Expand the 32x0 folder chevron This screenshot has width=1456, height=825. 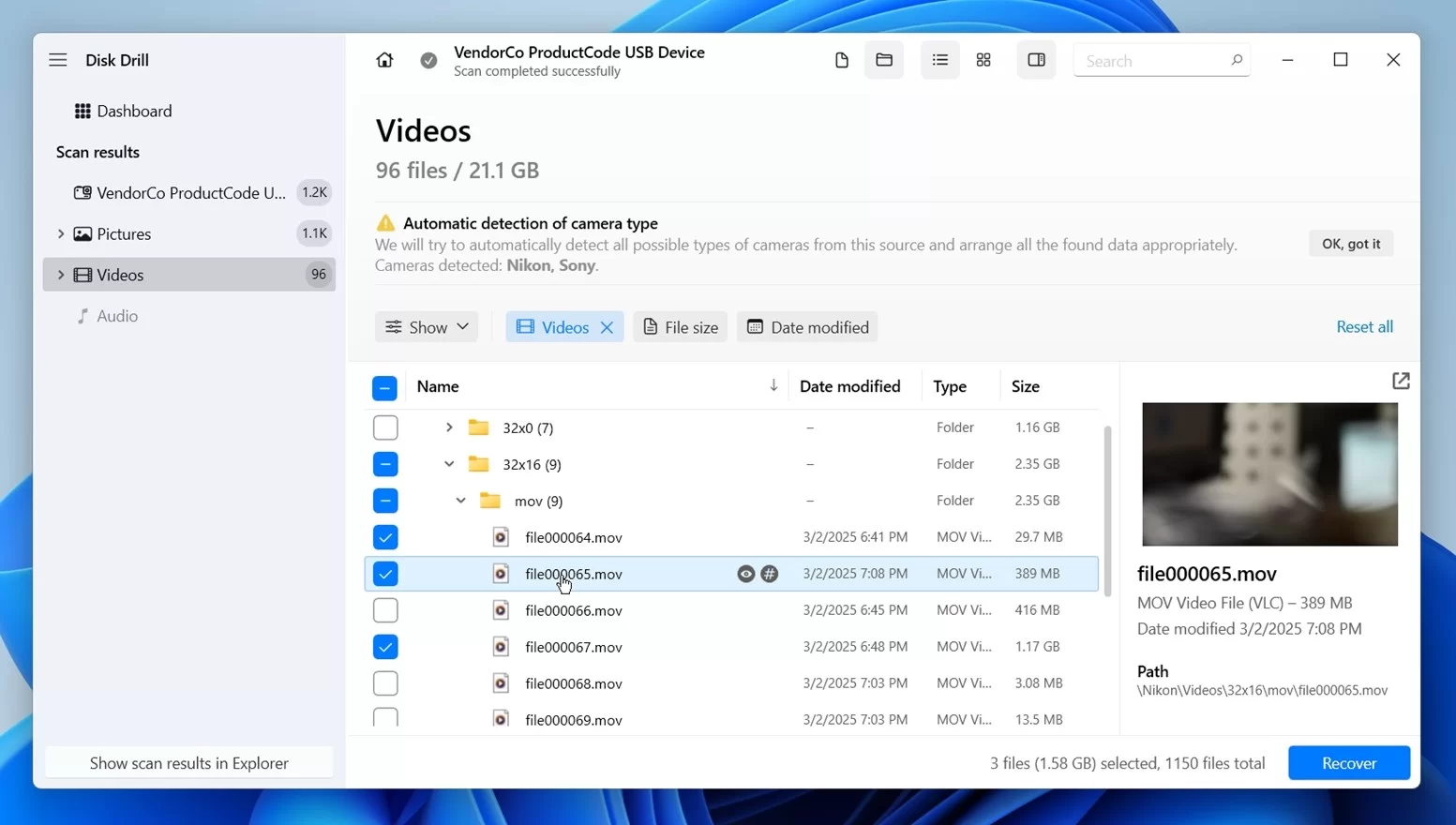coord(449,427)
